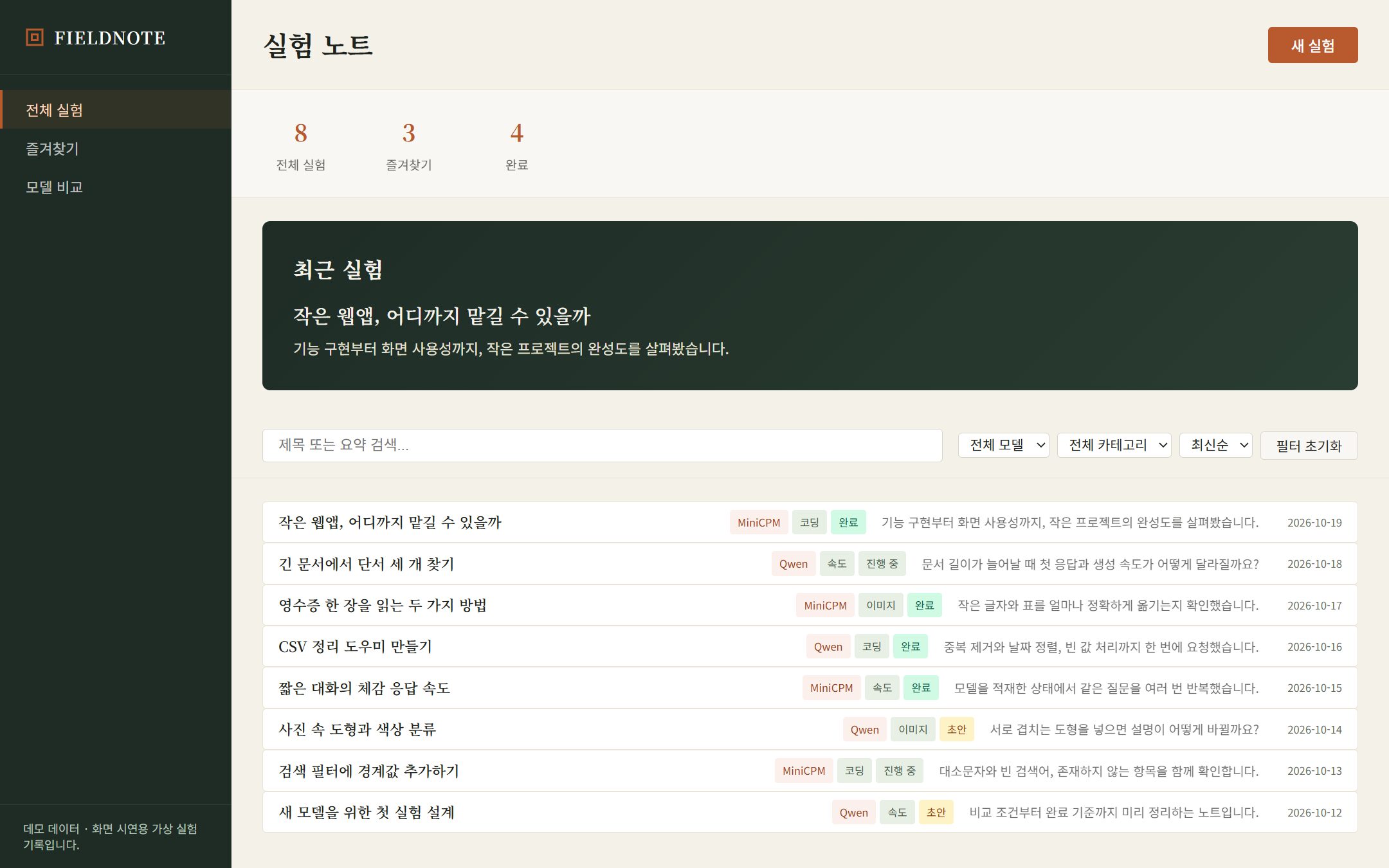Click date 2026-10-16

click(x=1314, y=647)
